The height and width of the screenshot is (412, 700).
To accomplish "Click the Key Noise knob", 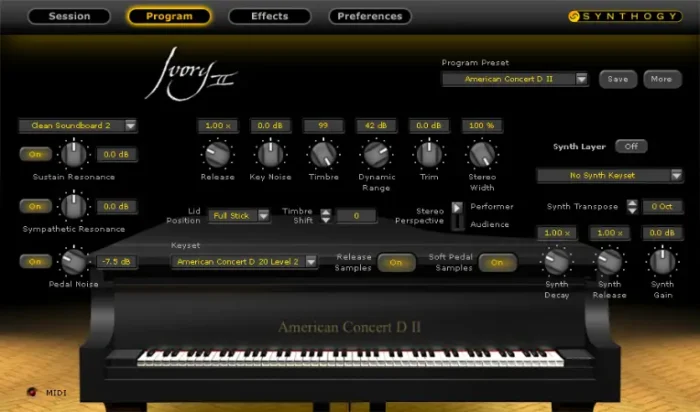I will pyautogui.click(x=269, y=154).
